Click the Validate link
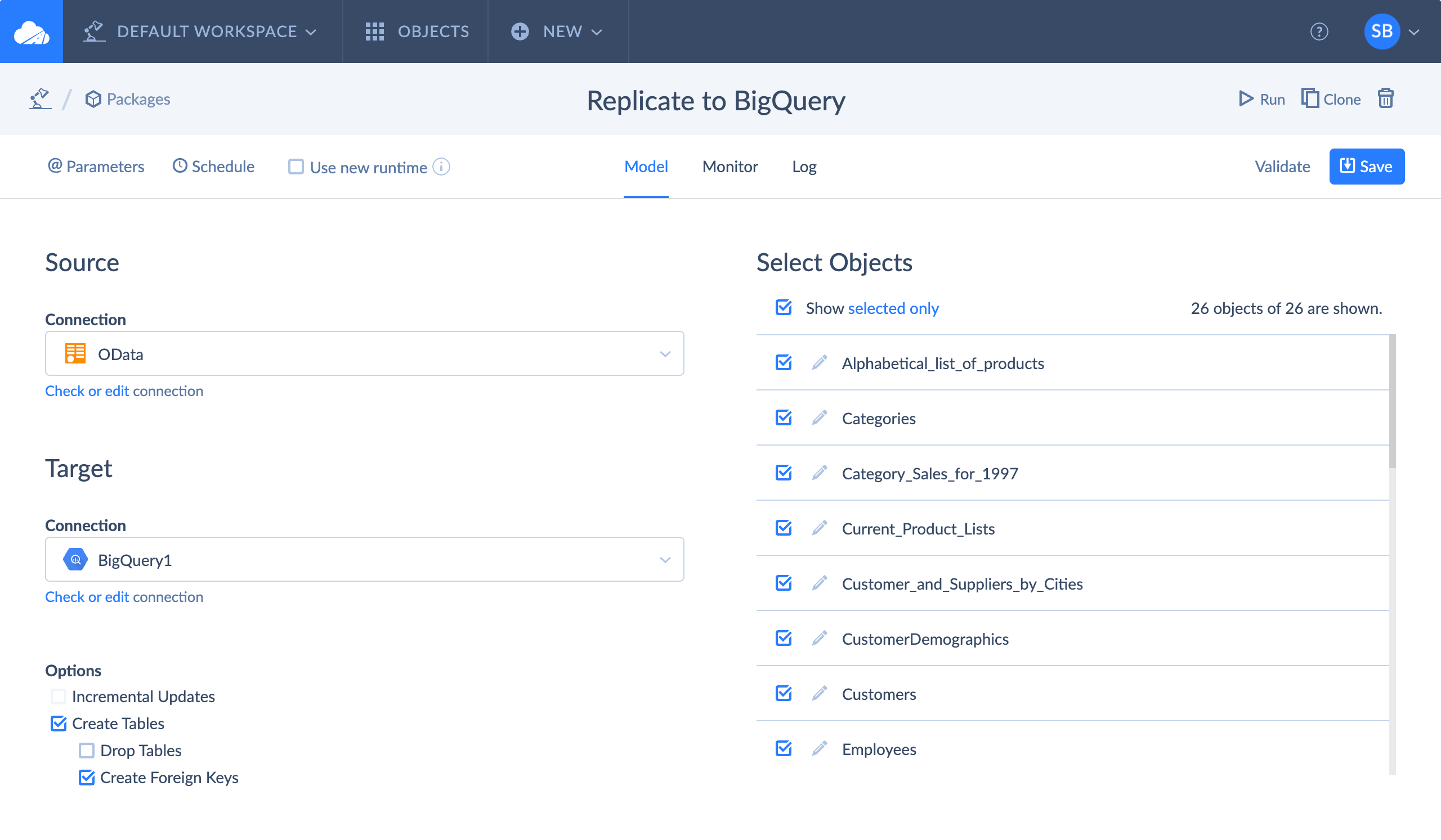The width and height of the screenshot is (1441, 840). click(x=1282, y=167)
